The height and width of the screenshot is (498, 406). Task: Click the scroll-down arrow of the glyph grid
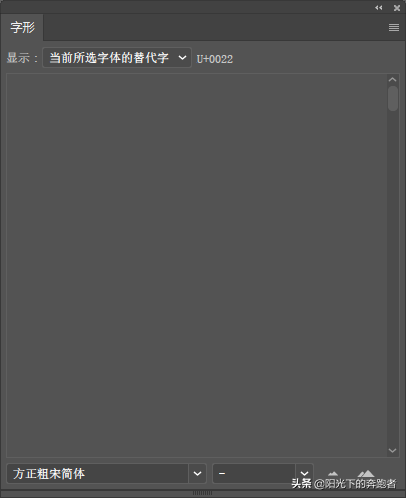[x=392, y=450]
